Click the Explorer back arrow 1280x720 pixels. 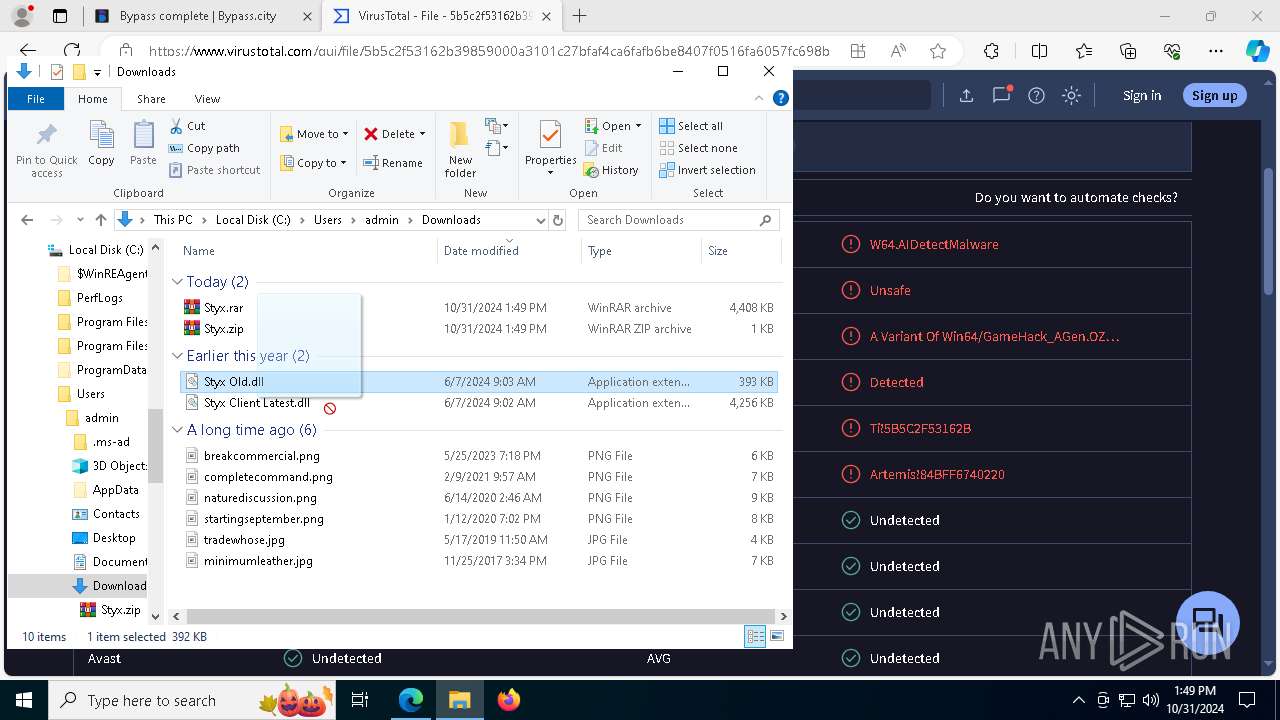pyautogui.click(x=27, y=220)
